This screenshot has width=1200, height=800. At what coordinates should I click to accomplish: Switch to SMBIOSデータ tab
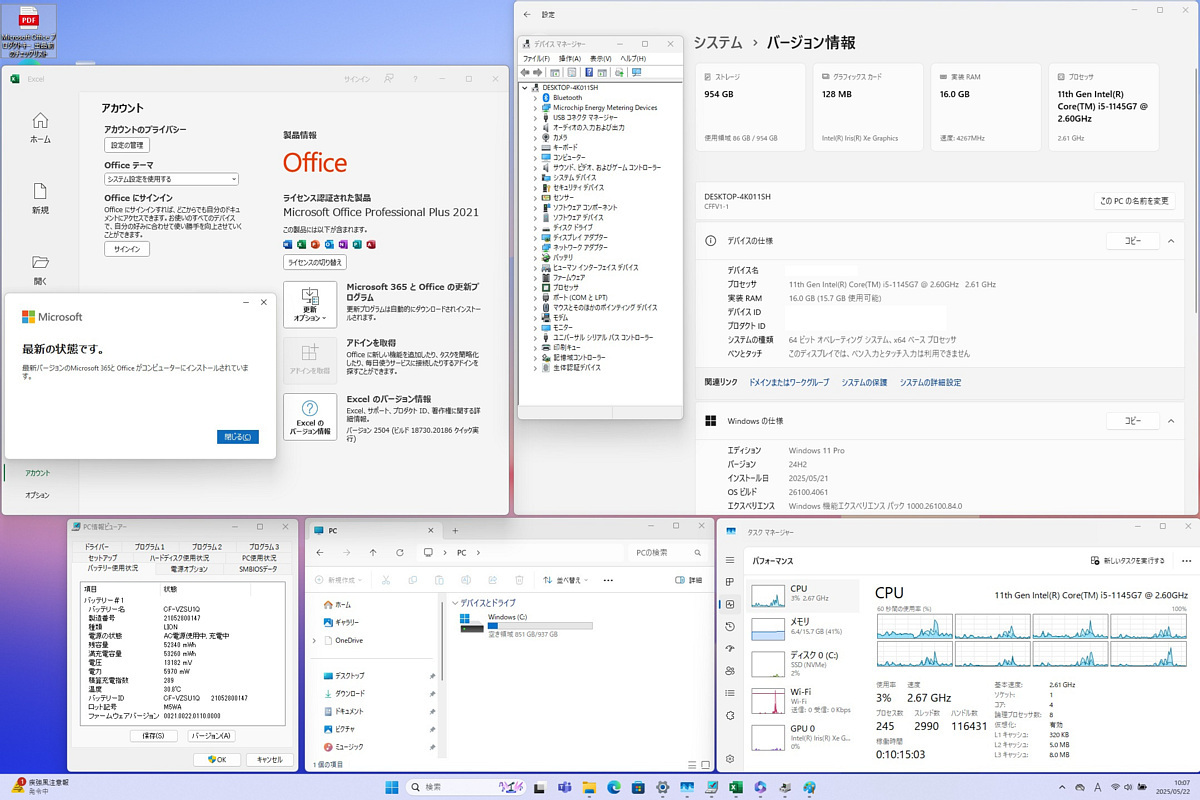pos(258,568)
